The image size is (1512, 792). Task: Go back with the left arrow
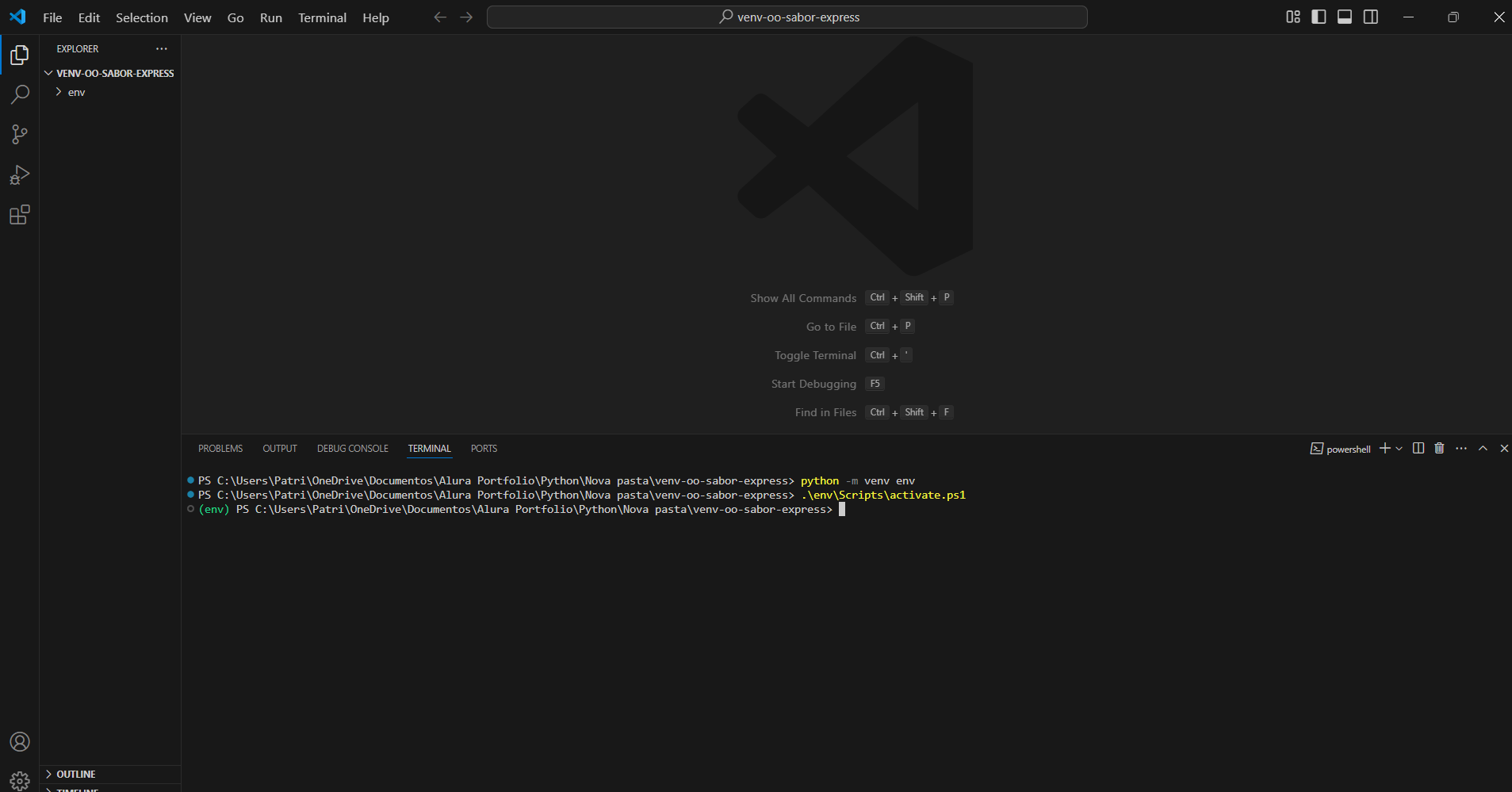tap(440, 17)
